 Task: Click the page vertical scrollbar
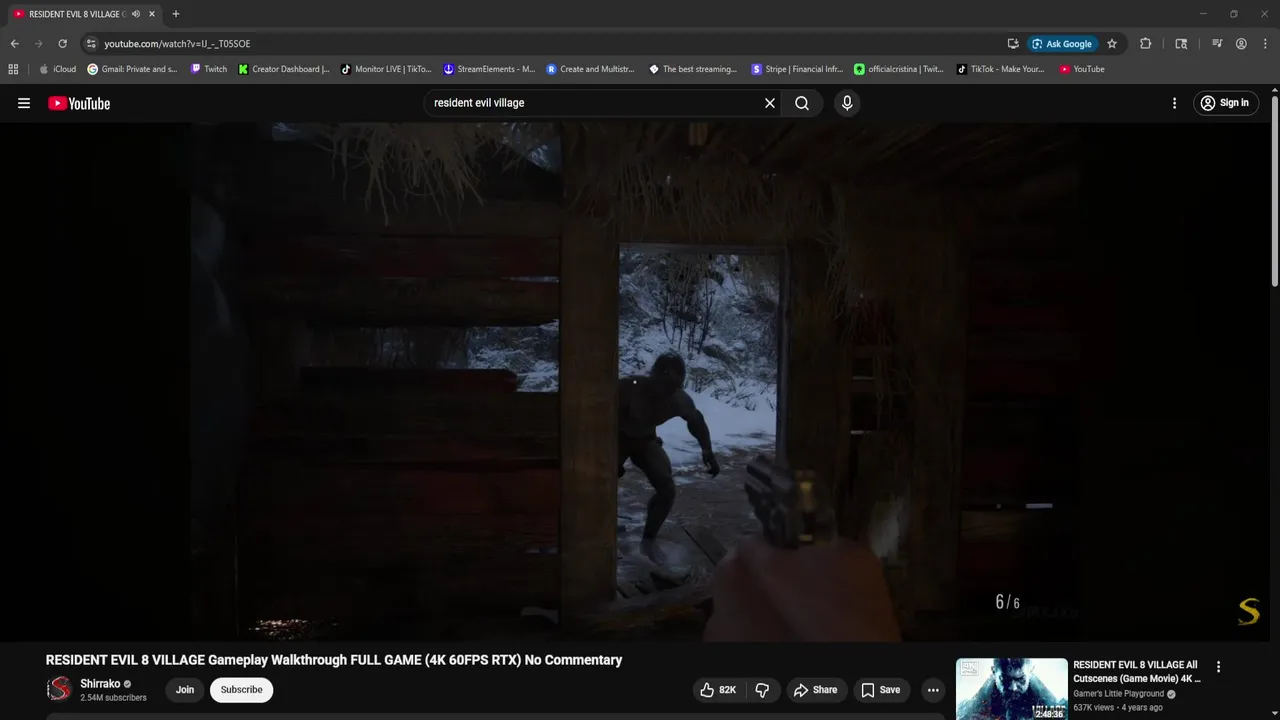(1275, 190)
